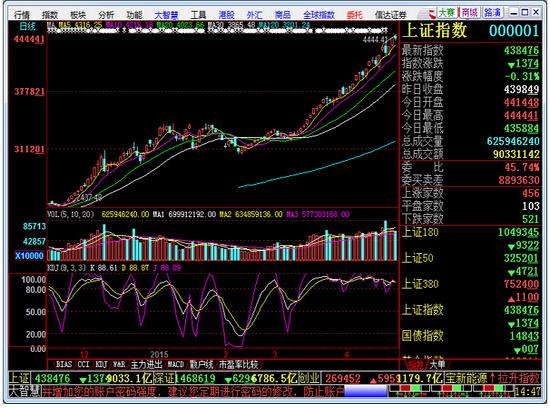The image size is (550, 408).
Task: Close the 大智慧 window
Action: tap(536, 13)
